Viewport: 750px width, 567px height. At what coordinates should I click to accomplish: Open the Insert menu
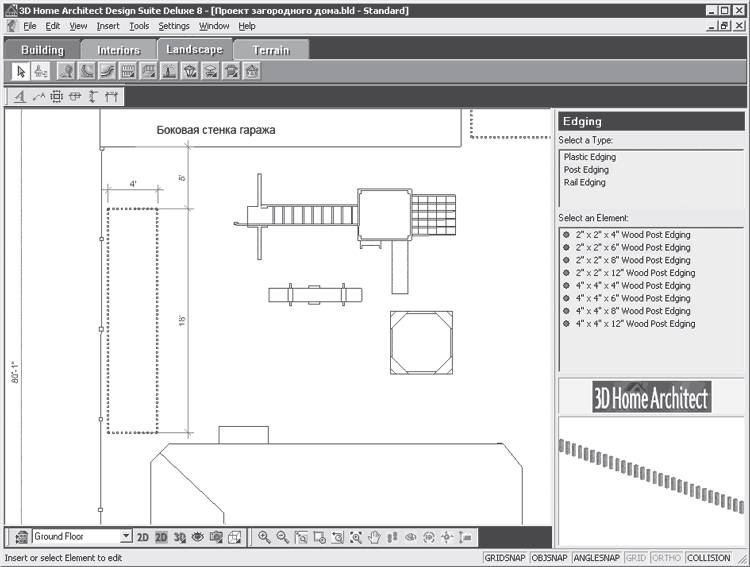point(108,26)
